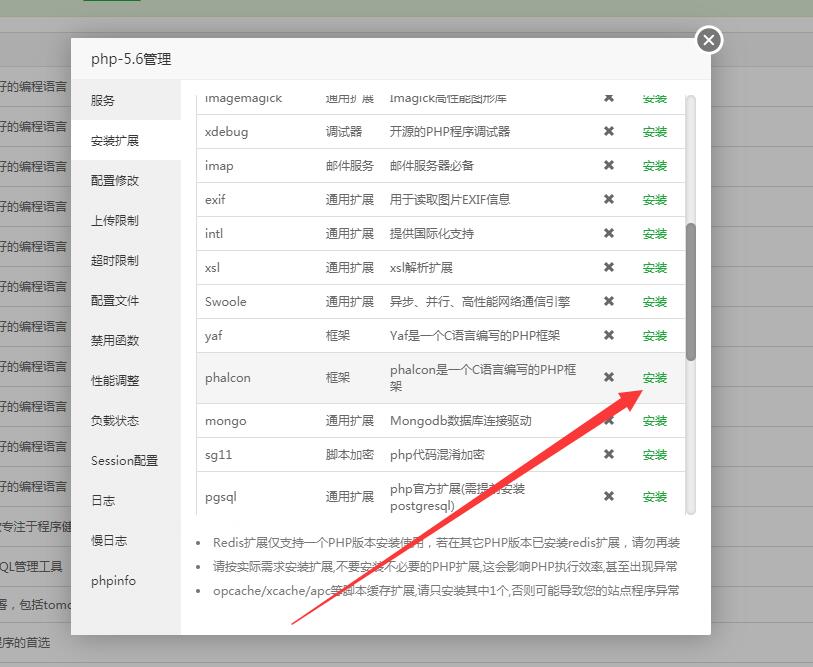Close the php-5.6 management dialog

point(708,40)
